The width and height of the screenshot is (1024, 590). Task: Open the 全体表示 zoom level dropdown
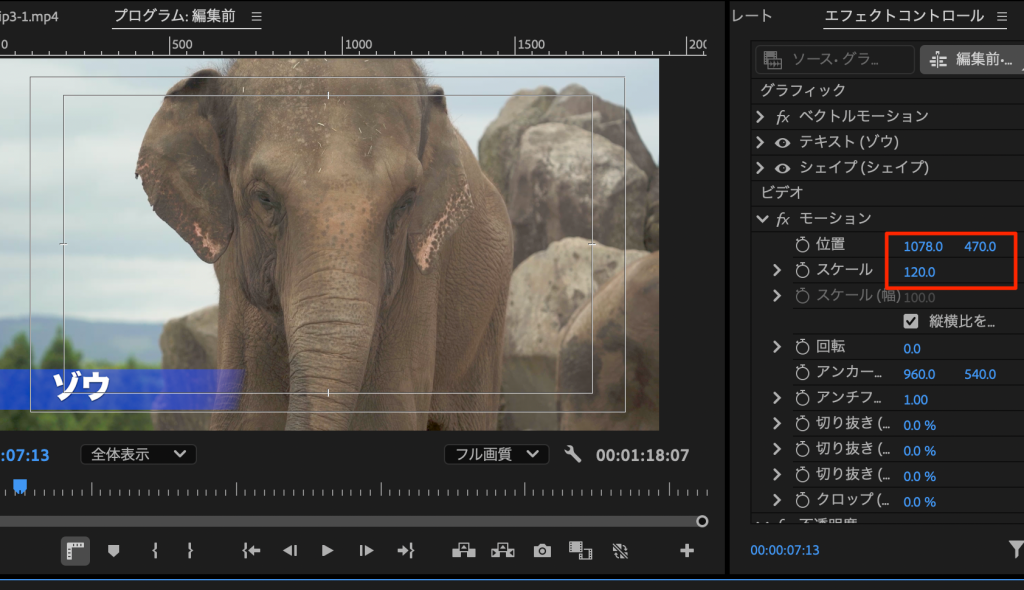138,454
